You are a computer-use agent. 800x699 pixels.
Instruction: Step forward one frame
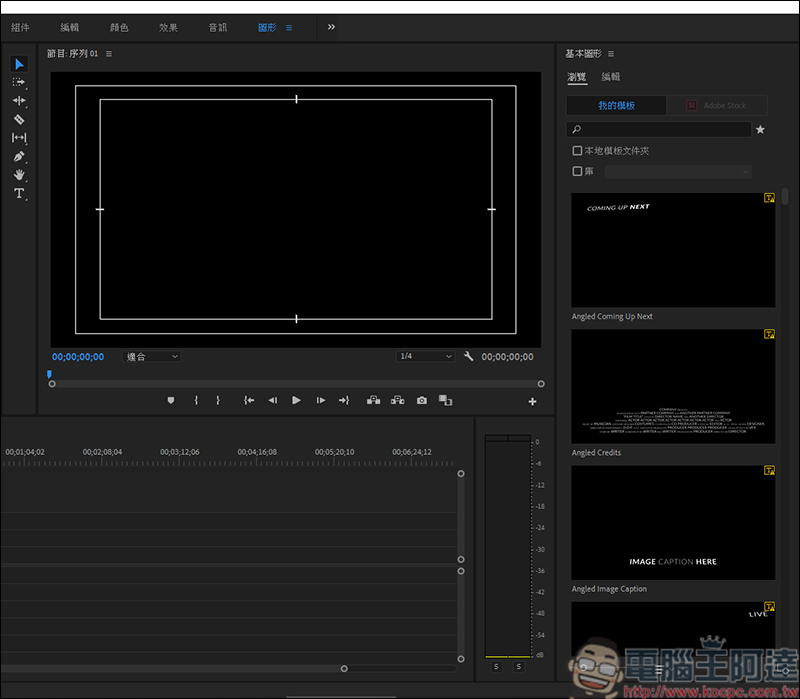pyautogui.click(x=320, y=401)
